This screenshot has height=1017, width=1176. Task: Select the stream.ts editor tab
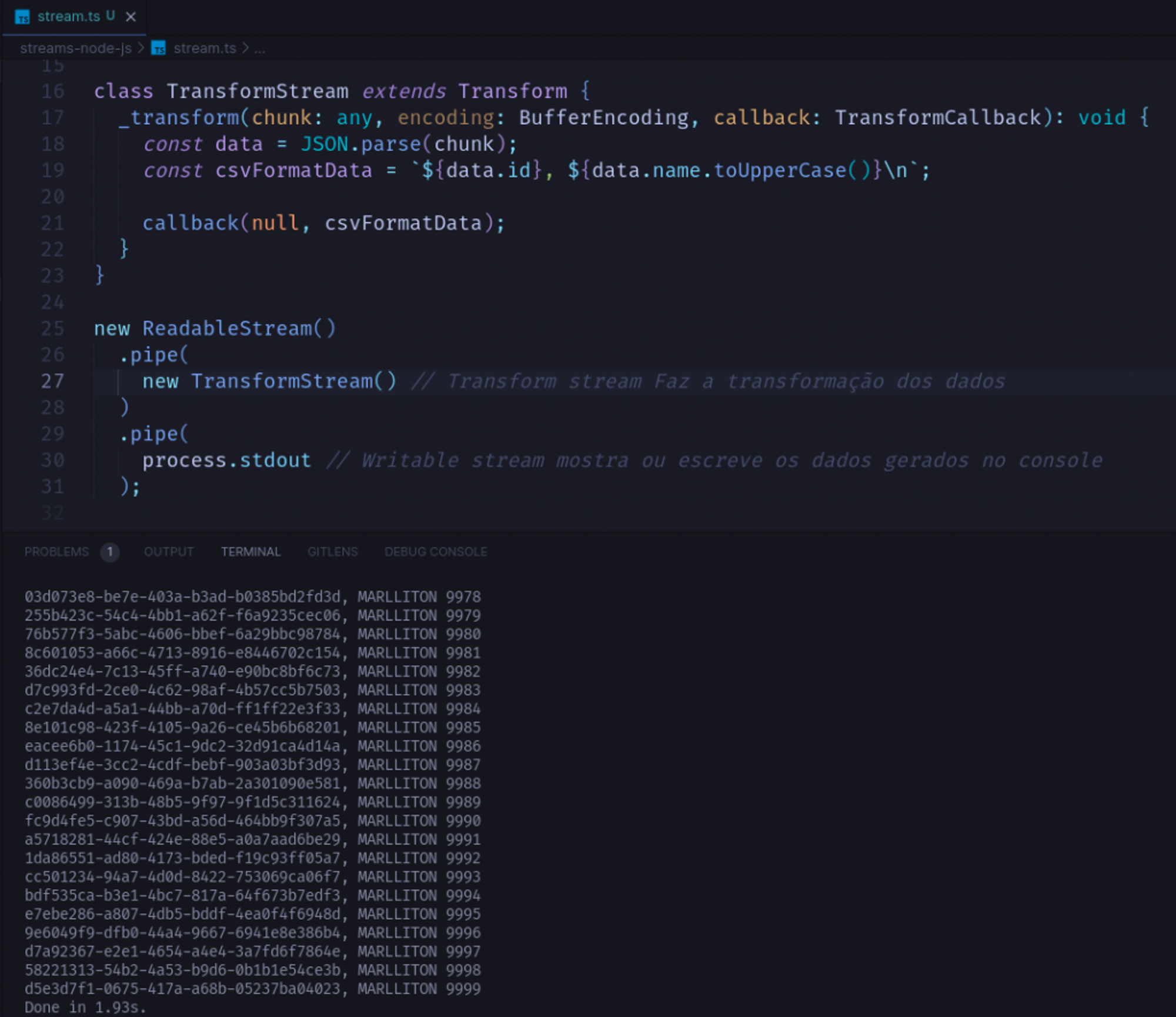pos(69,16)
